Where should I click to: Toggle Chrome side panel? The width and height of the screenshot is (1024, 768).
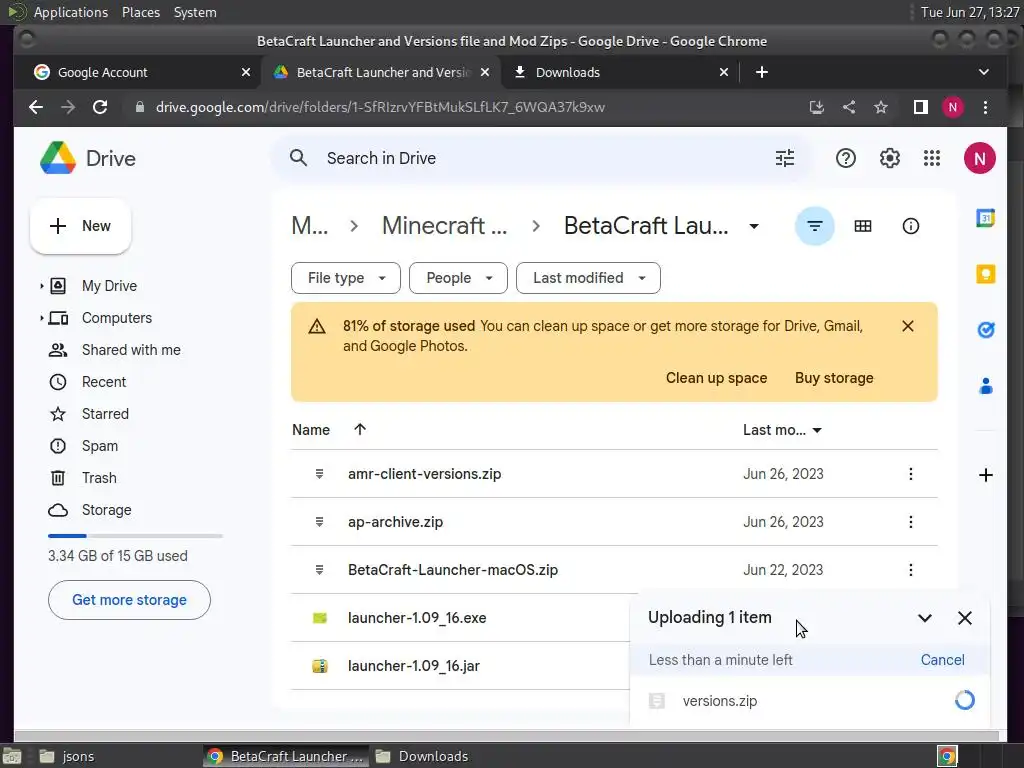pos(921,107)
